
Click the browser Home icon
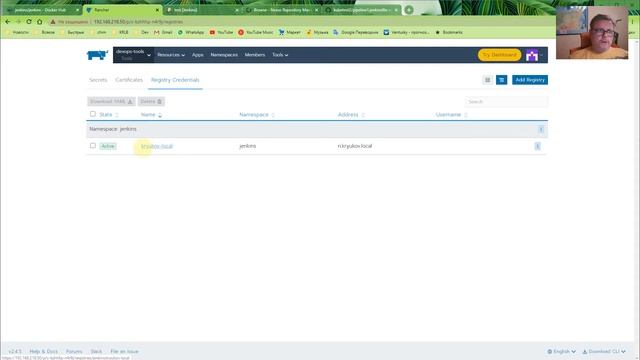40,22
